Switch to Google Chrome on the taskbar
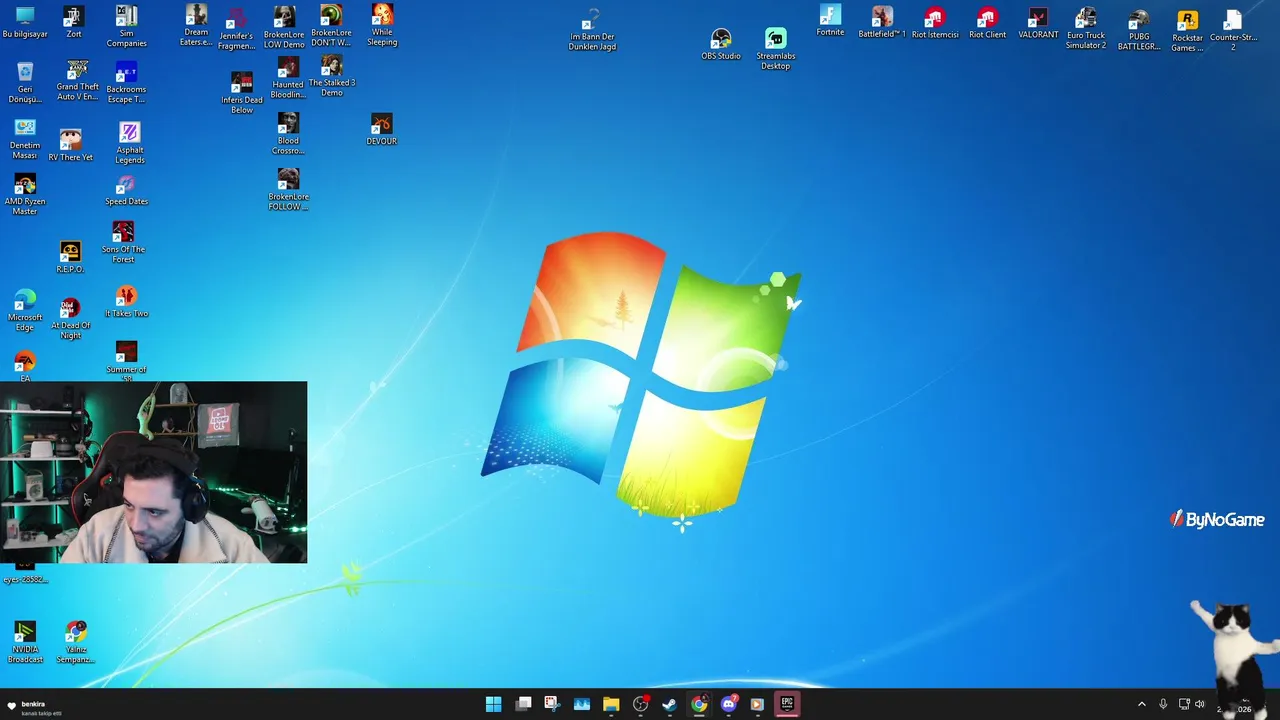1280x720 pixels. 699,704
